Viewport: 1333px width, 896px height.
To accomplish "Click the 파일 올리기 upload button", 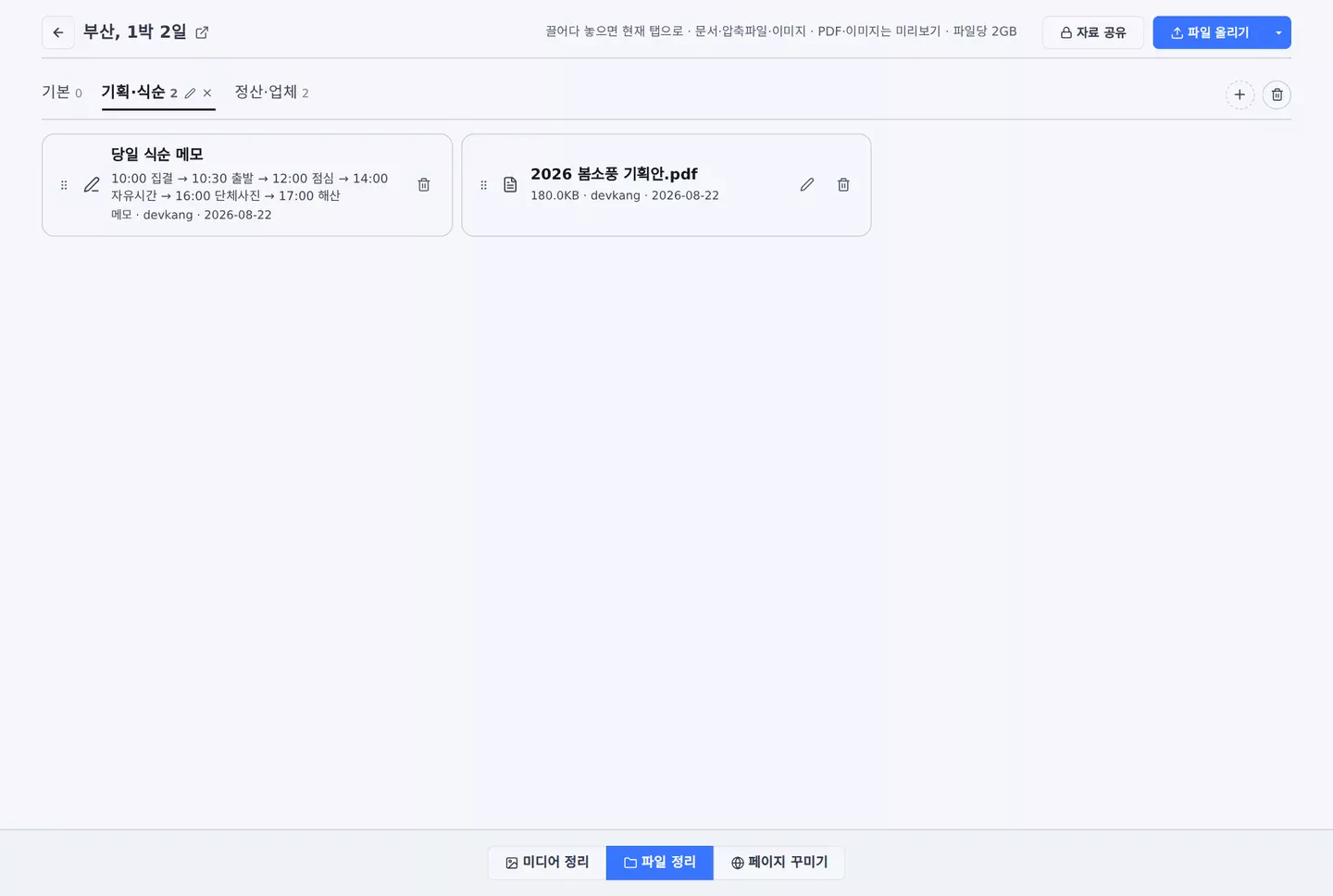I will [x=1210, y=32].
